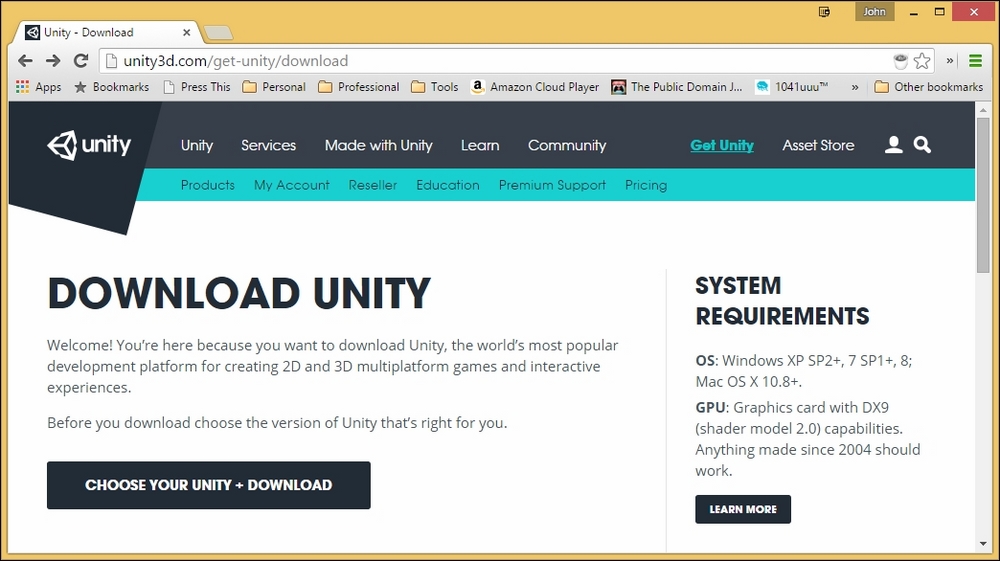
Task: Open the Unity nav menu item
Action: coord(197,145)
